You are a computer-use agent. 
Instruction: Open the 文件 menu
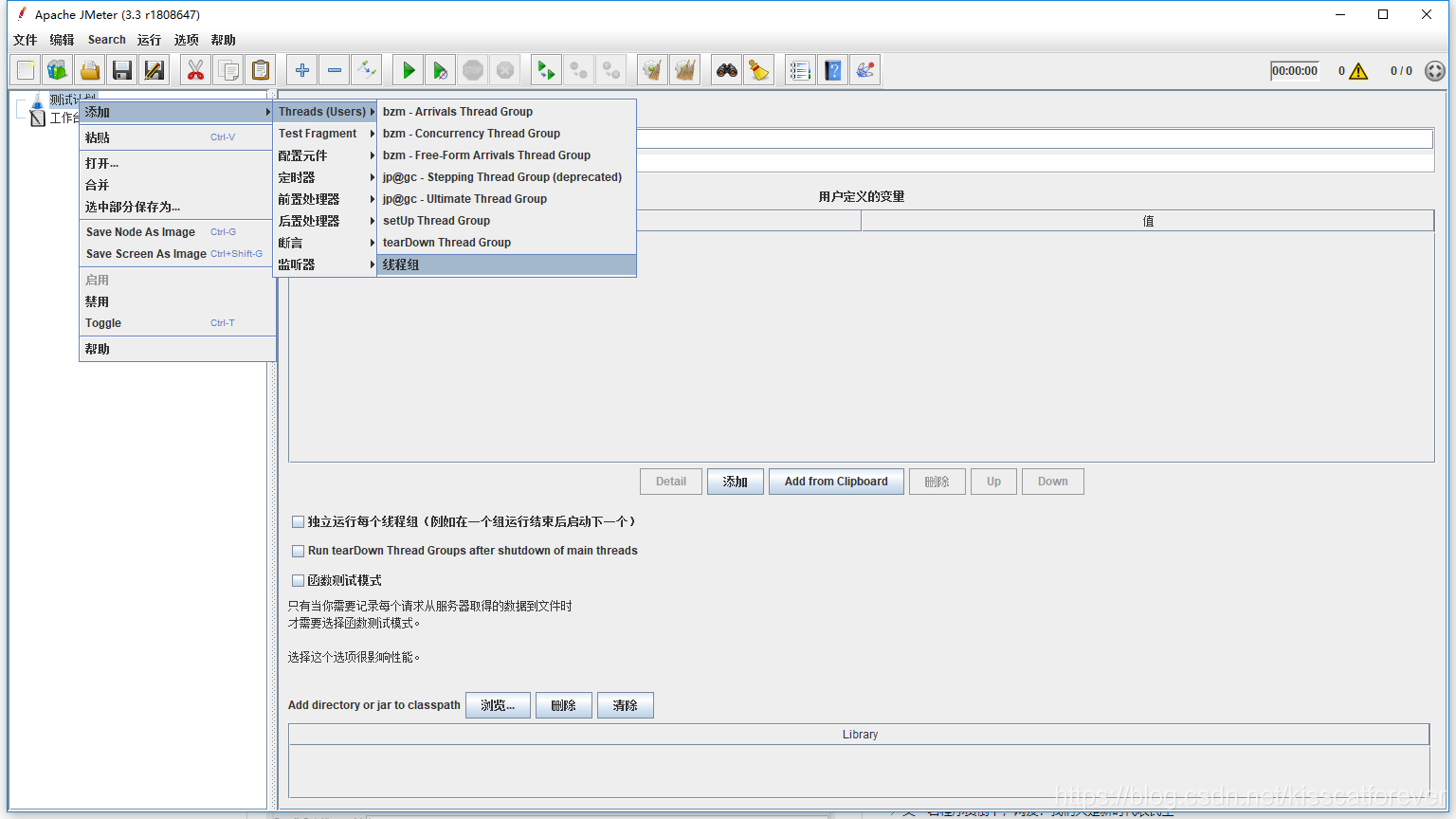26,40
